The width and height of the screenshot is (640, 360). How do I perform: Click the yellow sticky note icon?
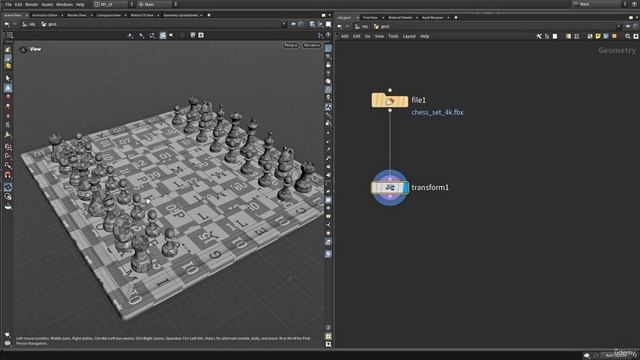598,36
